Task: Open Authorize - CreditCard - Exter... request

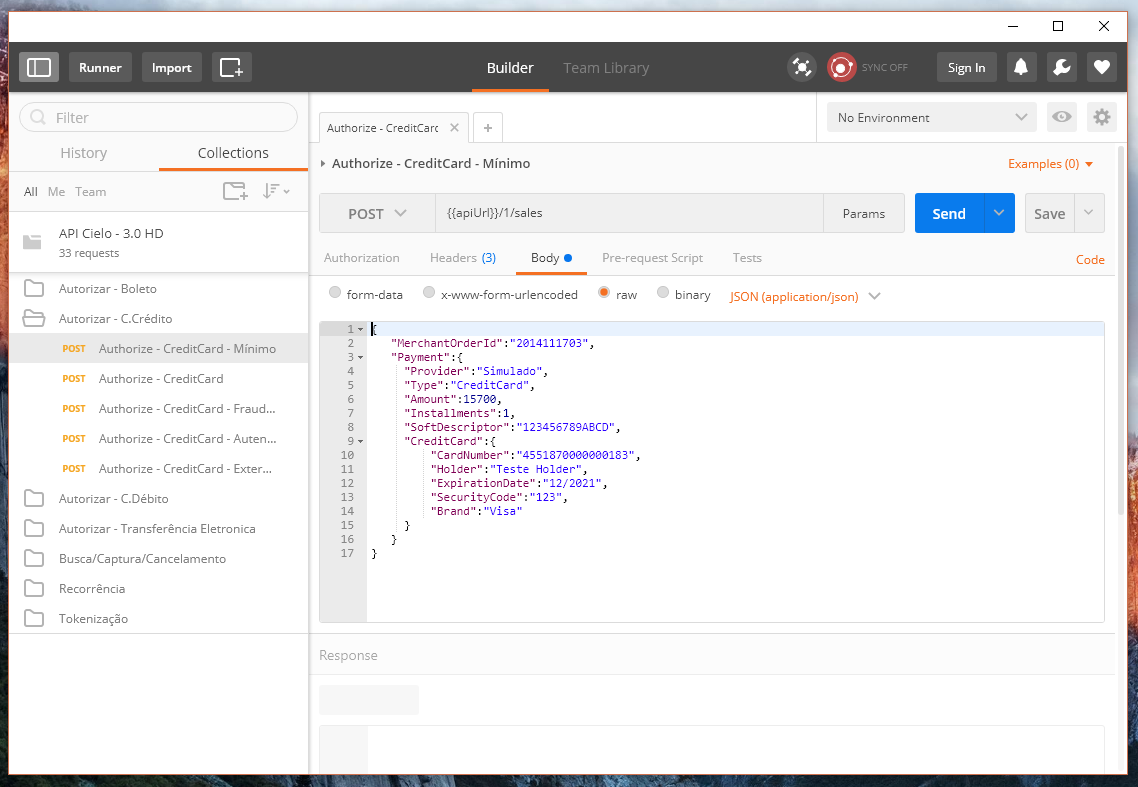Action: [159, 468]
